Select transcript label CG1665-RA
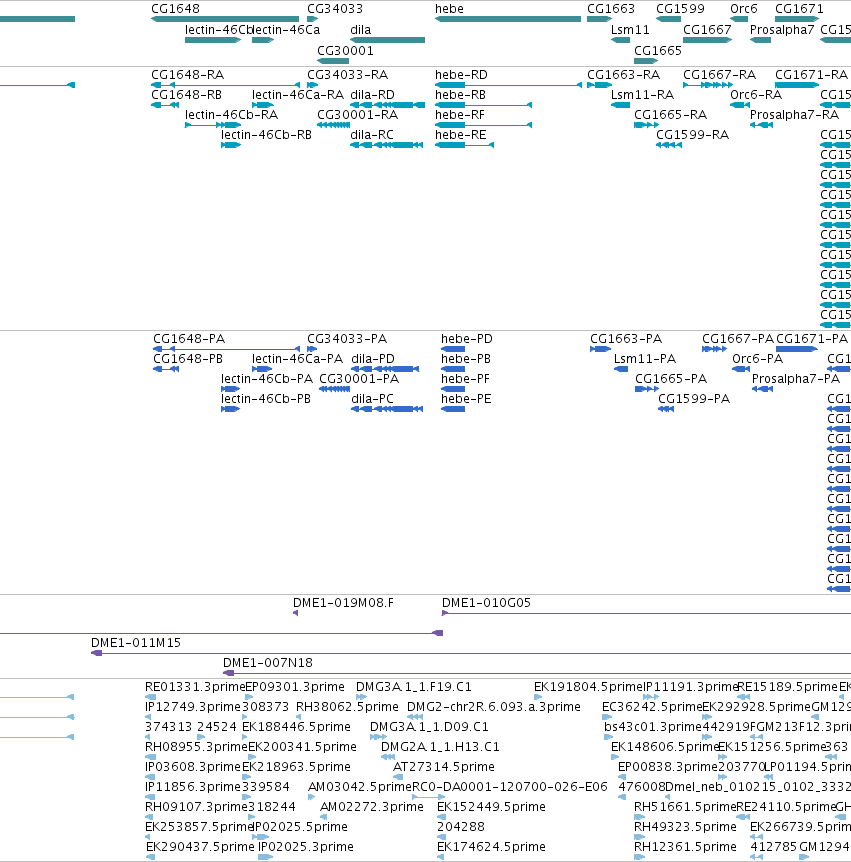The height and width of the screenshot is (862, 851). click(670, 115)
